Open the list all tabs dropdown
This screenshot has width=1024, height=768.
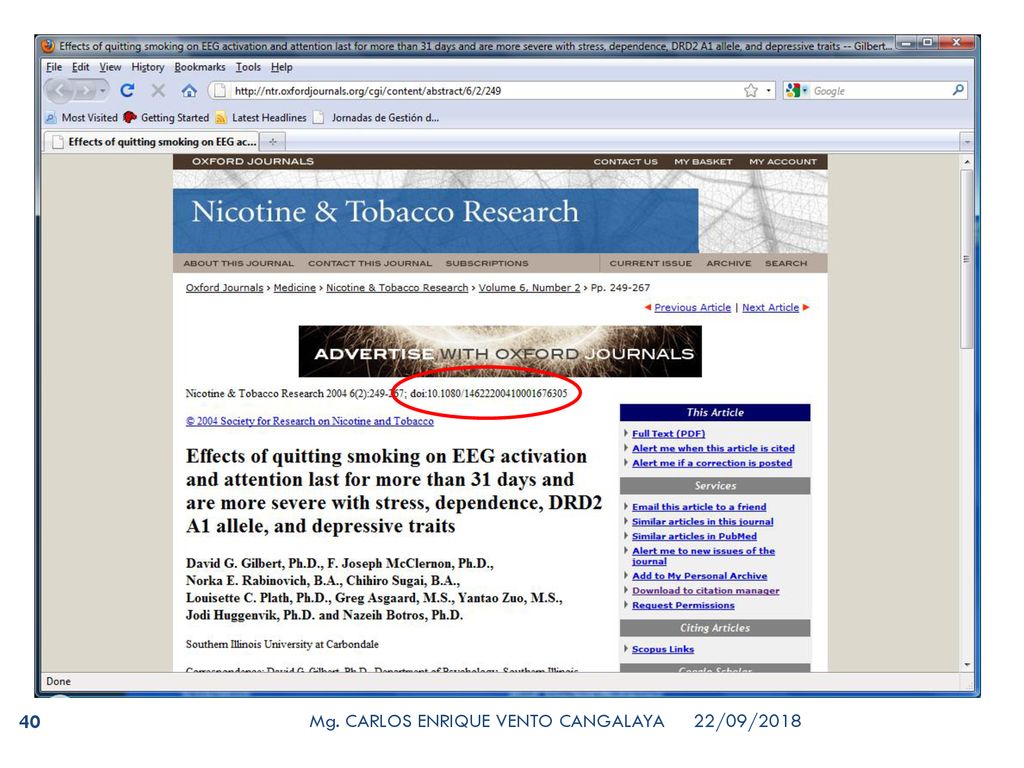967,141
